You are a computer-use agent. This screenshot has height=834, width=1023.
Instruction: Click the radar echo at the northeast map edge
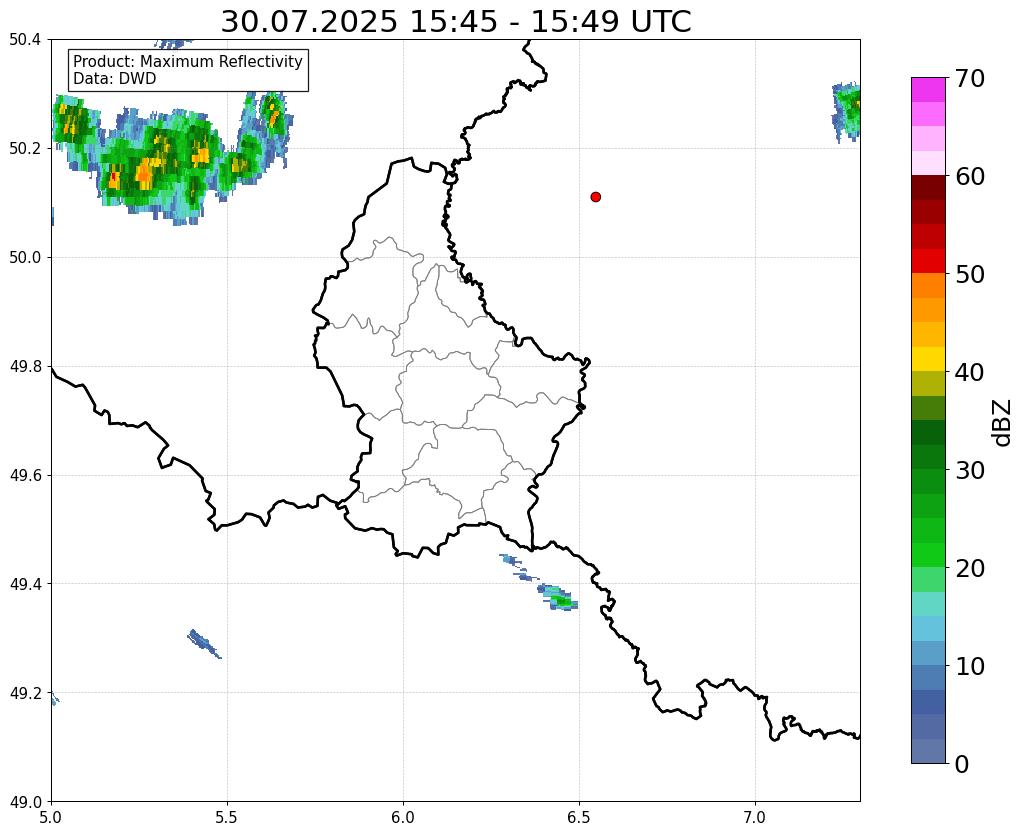(x=846, y=111)
